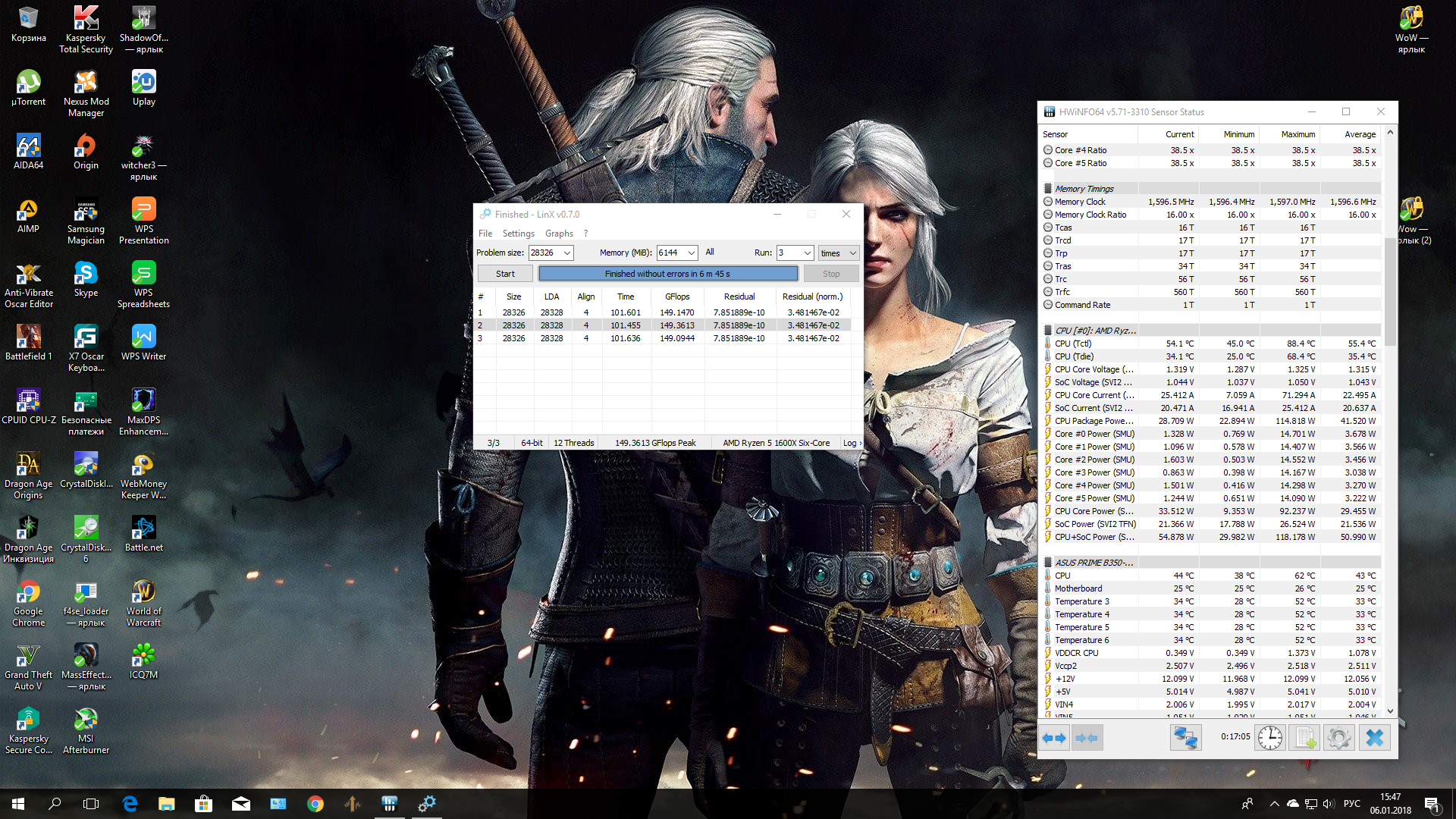Click HWiNFO network remote monitoring icon
This screenshot has height=819, width=1456.
coord(1185,737)
